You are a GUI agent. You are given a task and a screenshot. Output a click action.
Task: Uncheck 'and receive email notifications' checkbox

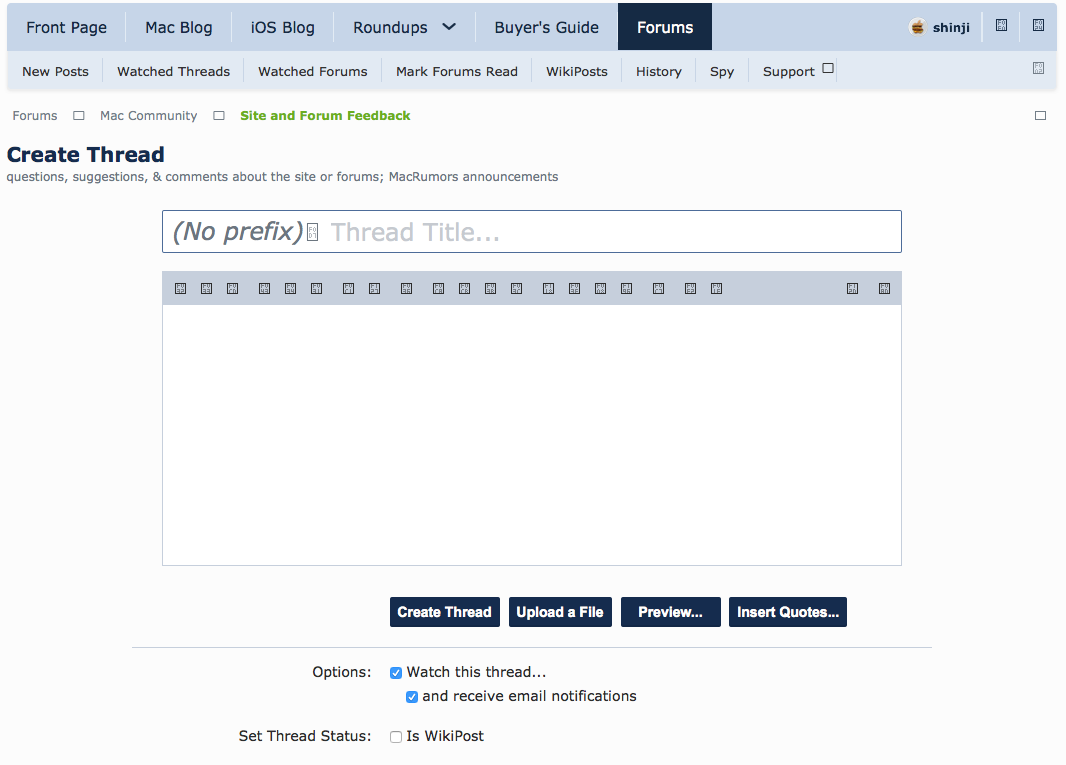click(x=412, y=697)
